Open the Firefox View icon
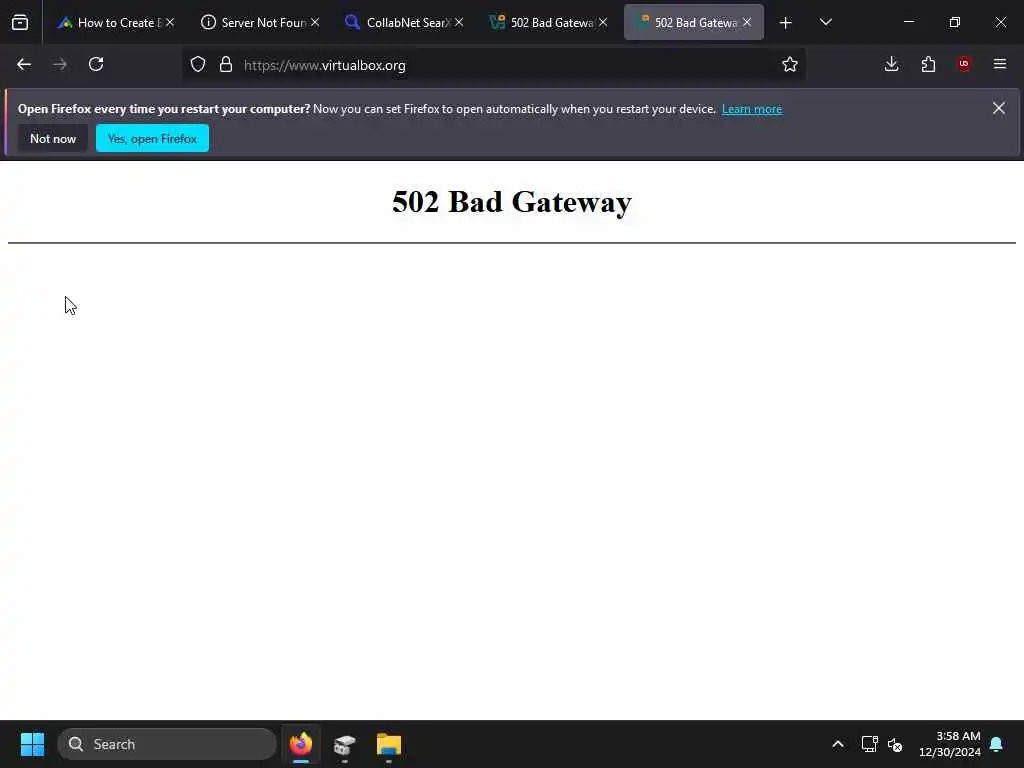This screenshot has height=768, width=1024. click(20, 22)
